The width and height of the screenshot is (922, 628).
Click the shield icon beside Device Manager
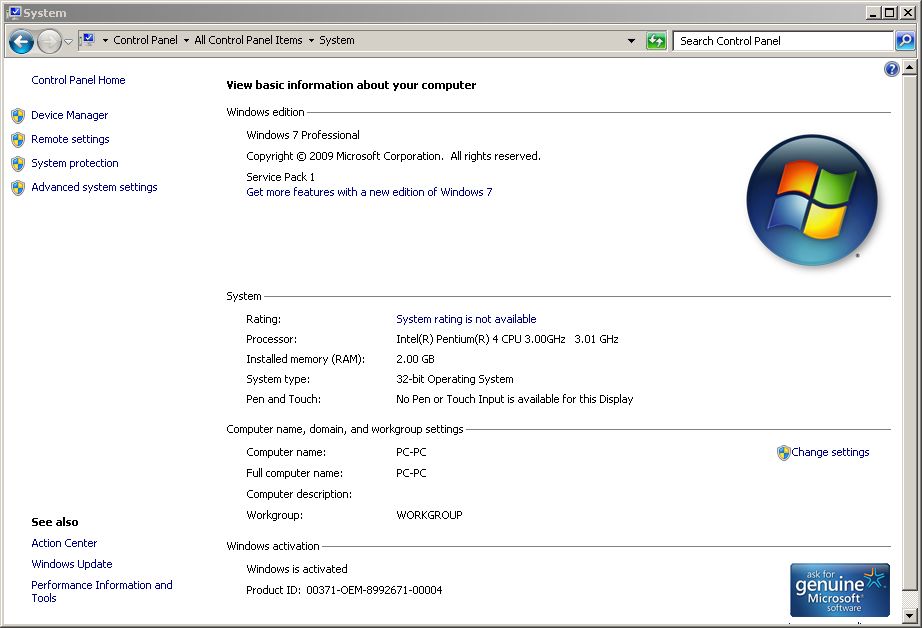18,115
